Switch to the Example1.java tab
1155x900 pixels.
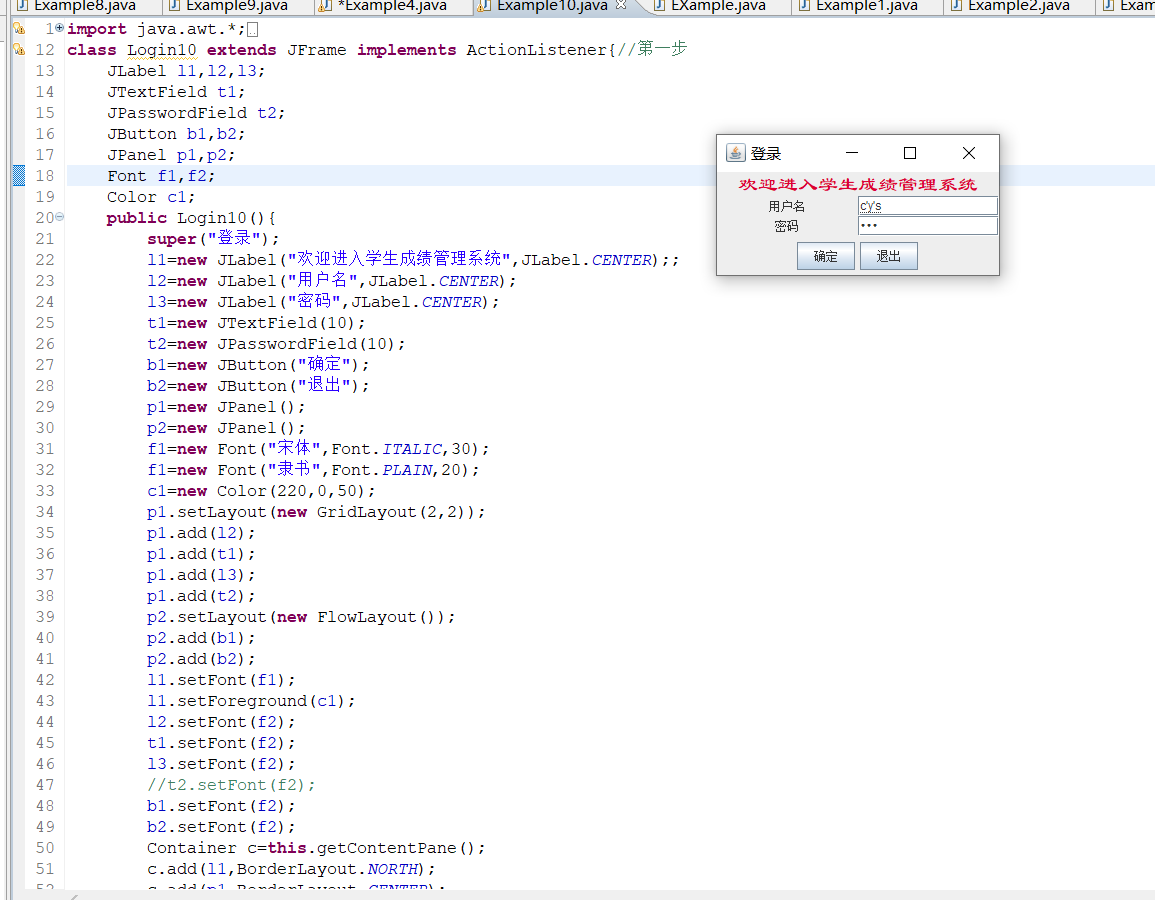866,6
